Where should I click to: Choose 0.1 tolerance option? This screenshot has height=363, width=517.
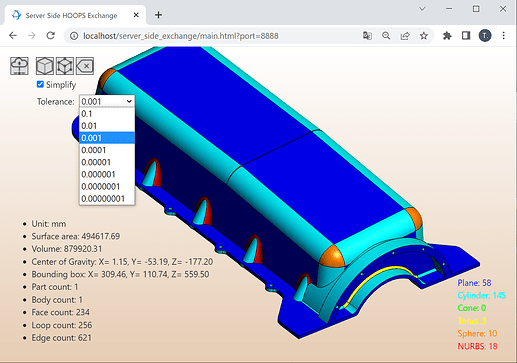[x=107, y=114]
